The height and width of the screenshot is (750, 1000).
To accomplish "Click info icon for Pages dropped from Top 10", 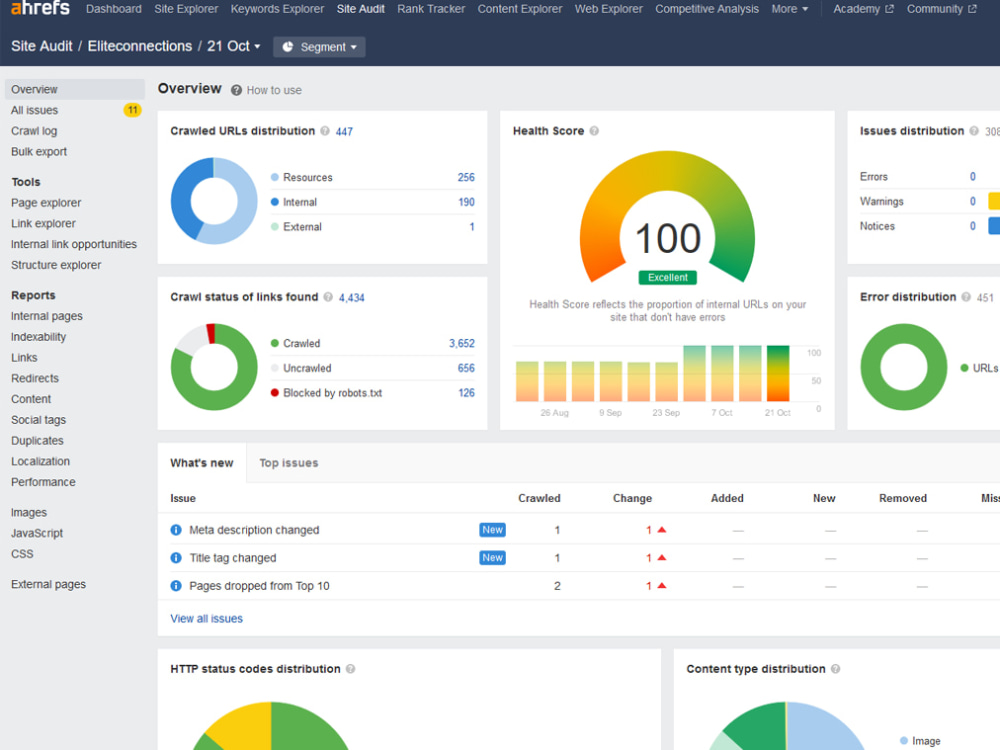I will point(176,586).
